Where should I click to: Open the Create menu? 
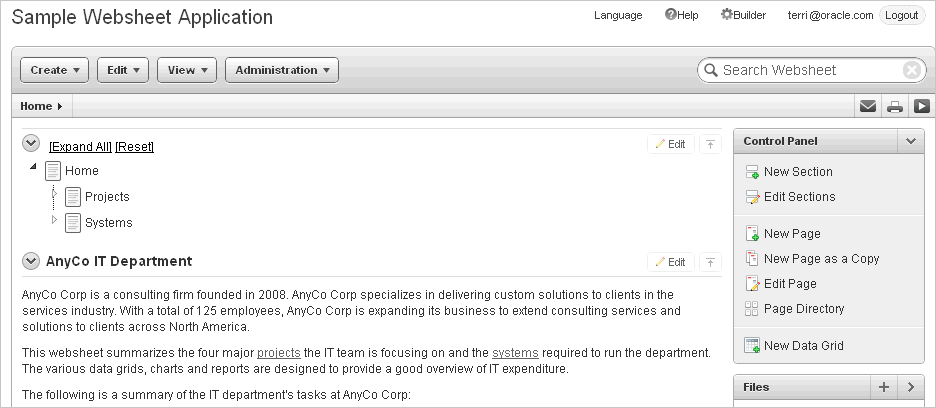(x=54, y=70)
